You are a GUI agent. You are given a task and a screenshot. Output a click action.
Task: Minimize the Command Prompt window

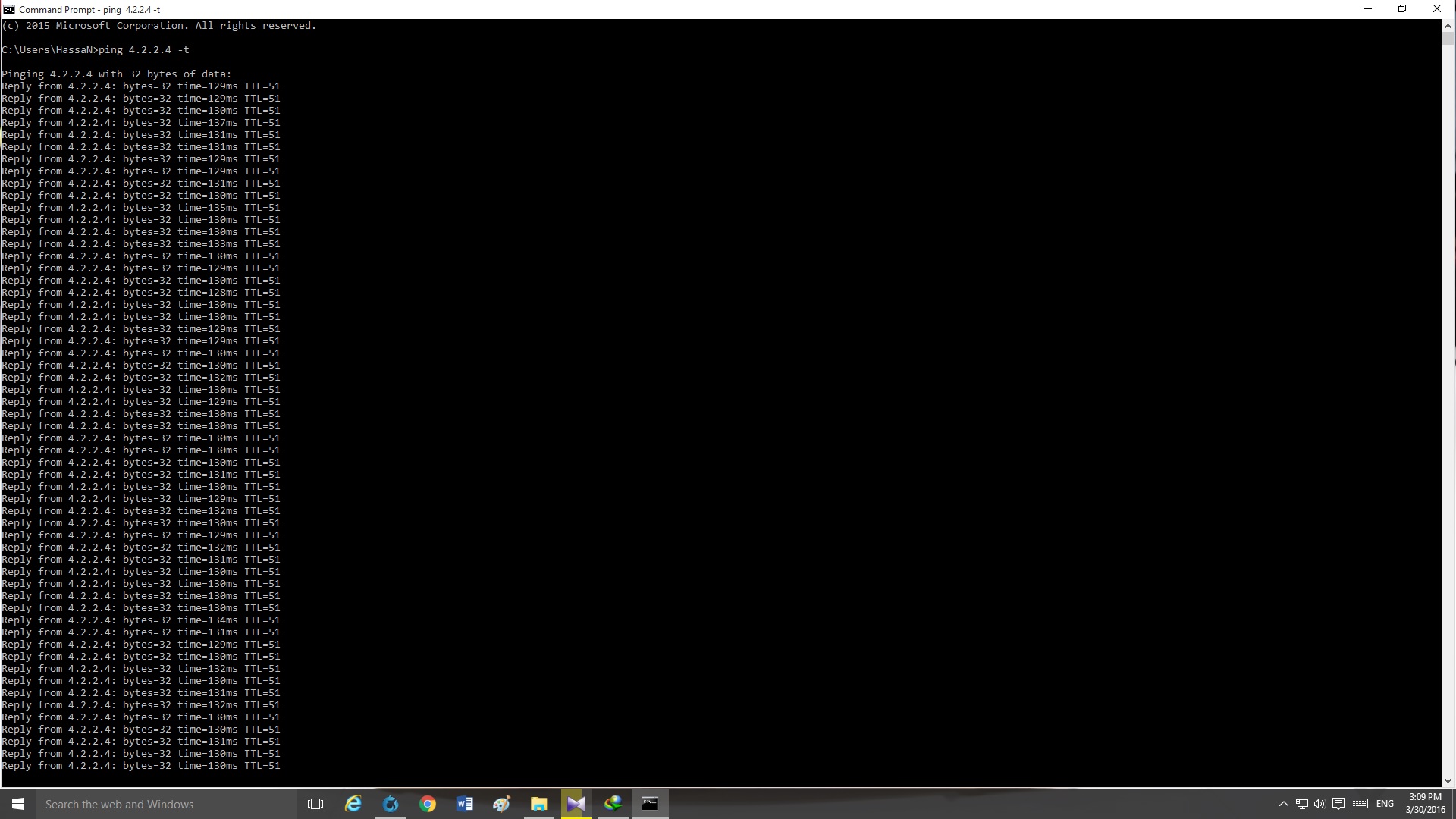pos(1368,9)
